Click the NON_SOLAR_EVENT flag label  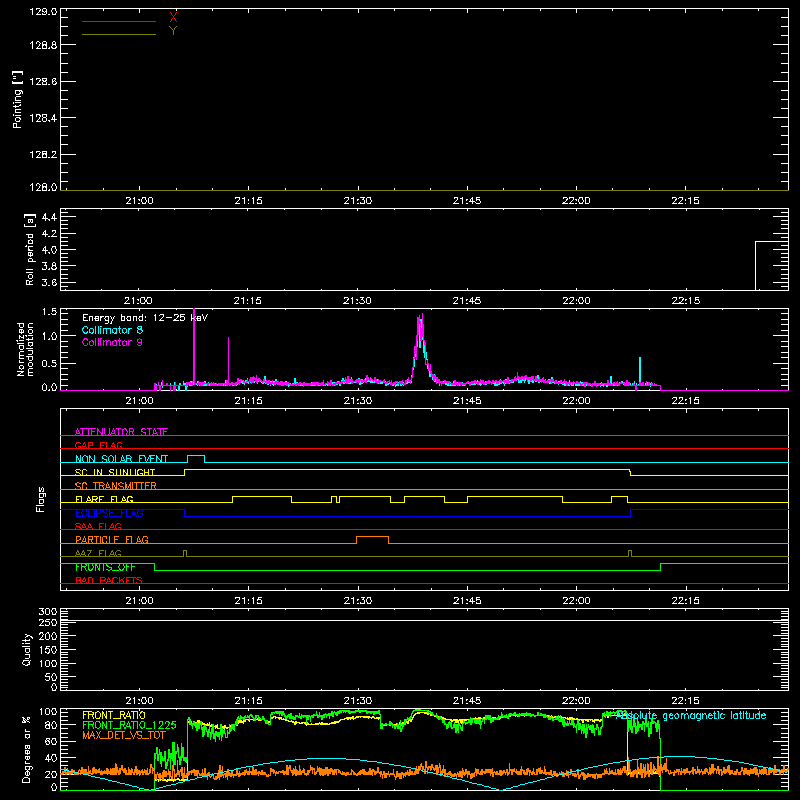click(x=121, y=459)
